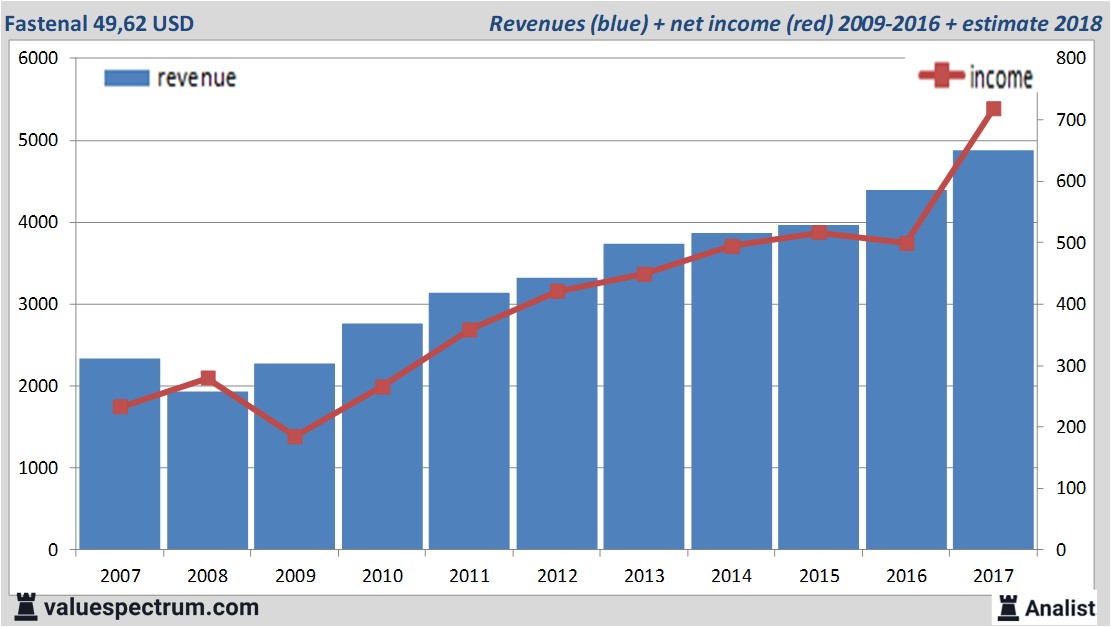Screen dimensions: 1111x627
Task: Click the "2007" year axis label
Action: pyautogui.click(x=120, y=575)
